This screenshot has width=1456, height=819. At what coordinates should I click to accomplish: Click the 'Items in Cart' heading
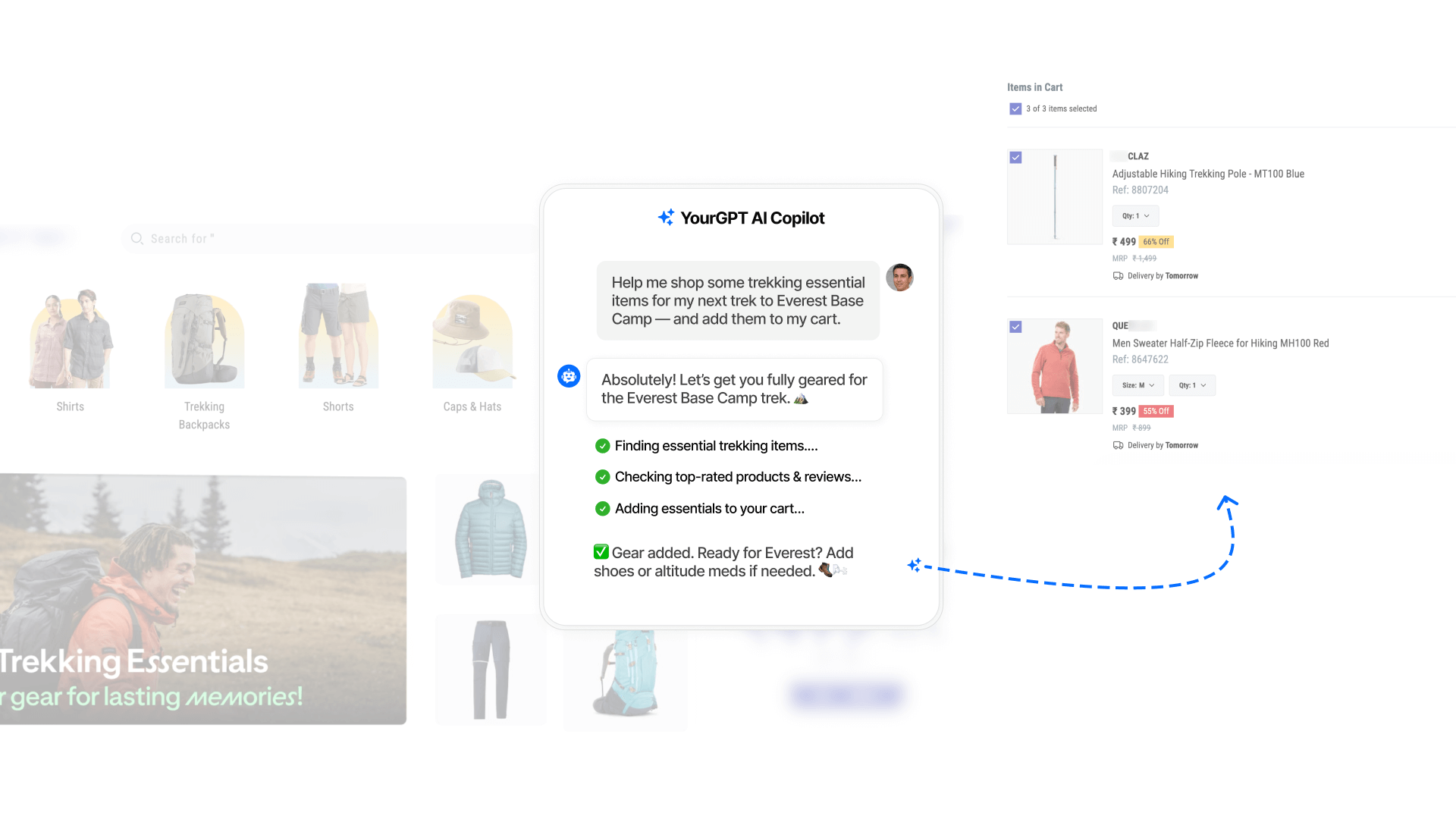[1034, 87]
